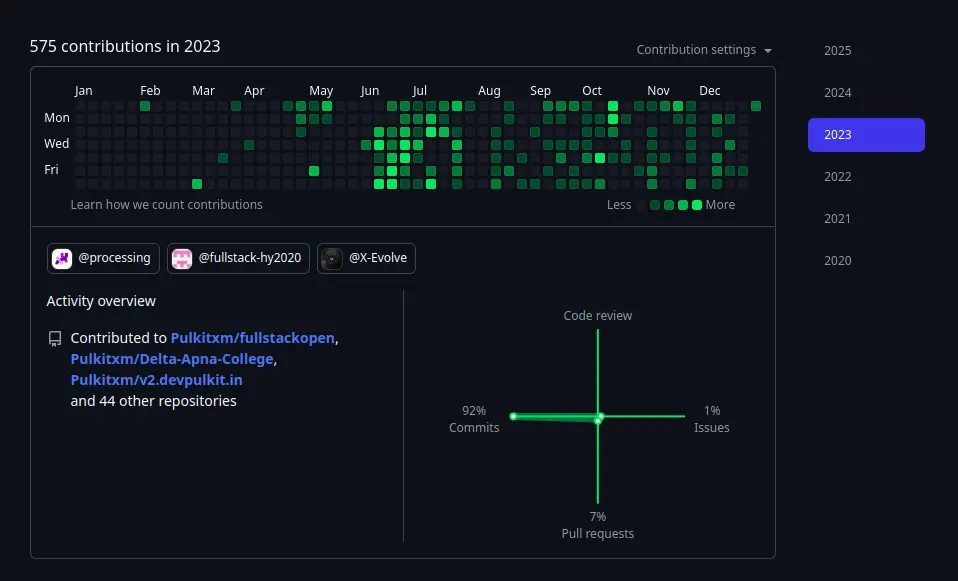This screenshot has width=958, height=581.
Task: Visit the Pulkitxm/v2.devpulkit.in repository
Action: point(156,380)
